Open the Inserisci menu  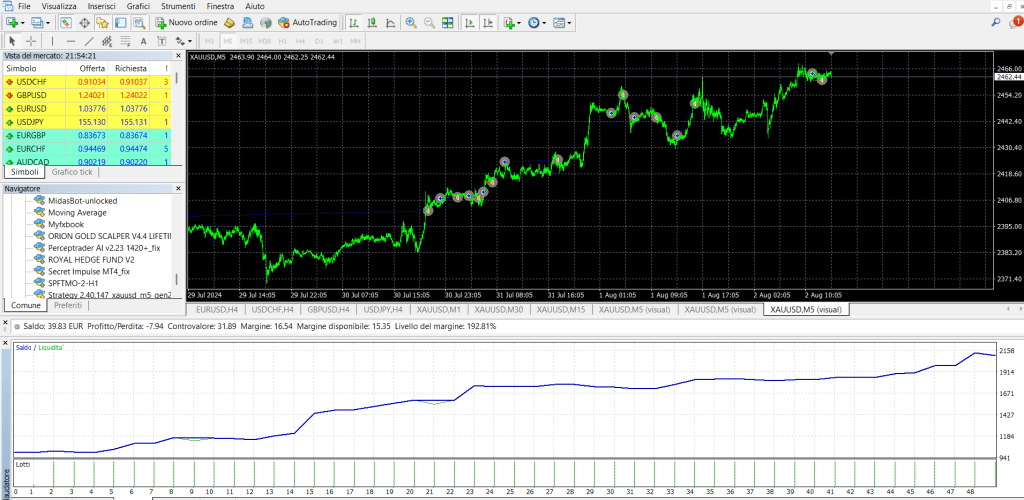[102, 6]
